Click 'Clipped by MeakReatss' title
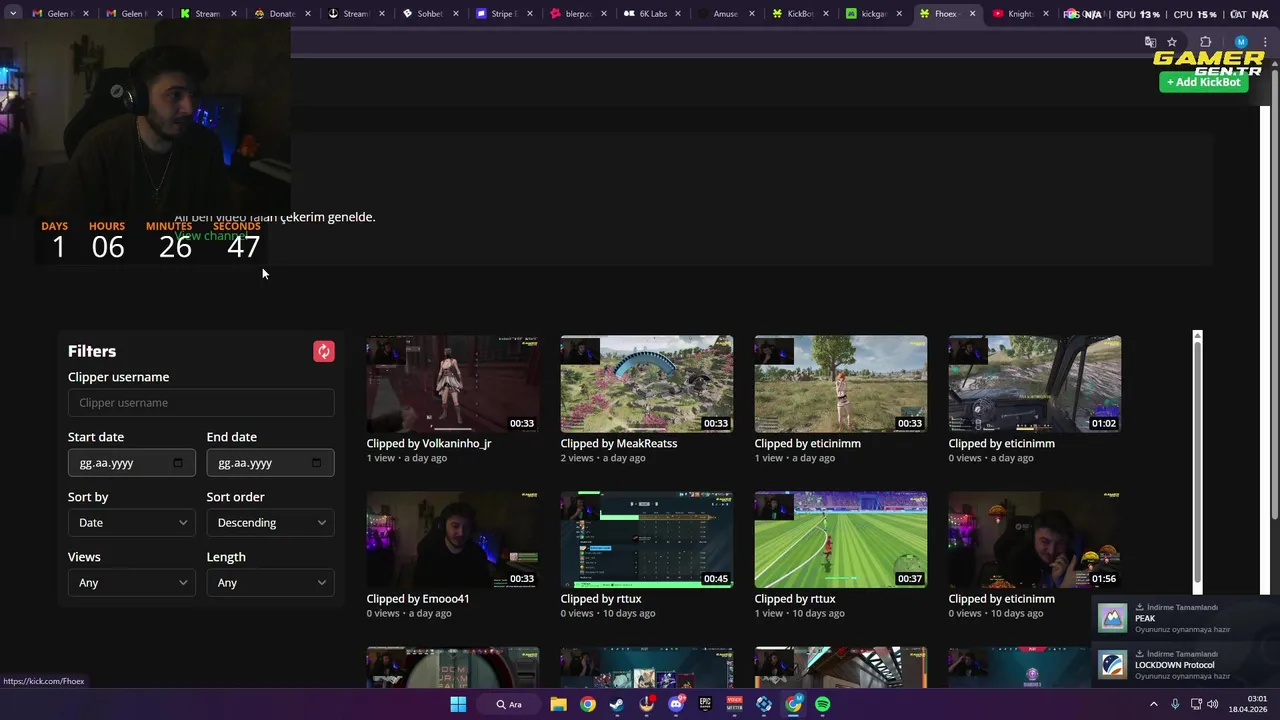1280x720 pixels. [619, 443]
